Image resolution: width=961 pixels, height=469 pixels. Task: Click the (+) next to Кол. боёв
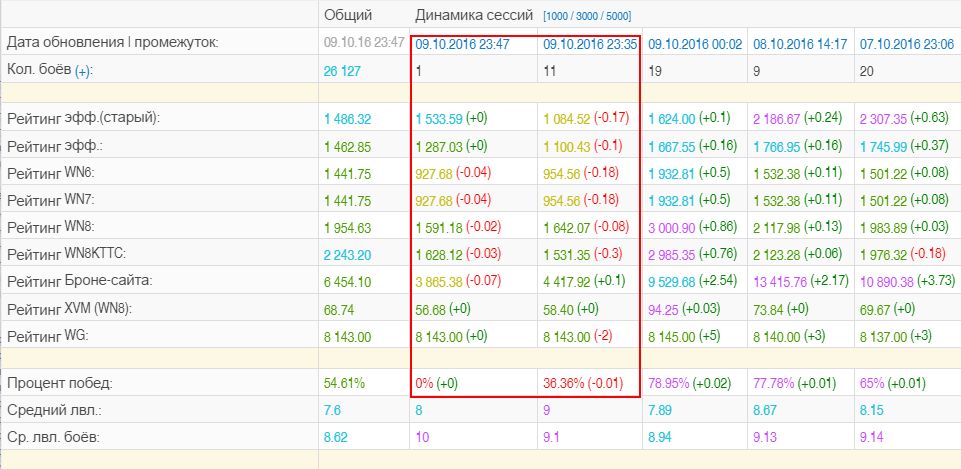(83, 72)
